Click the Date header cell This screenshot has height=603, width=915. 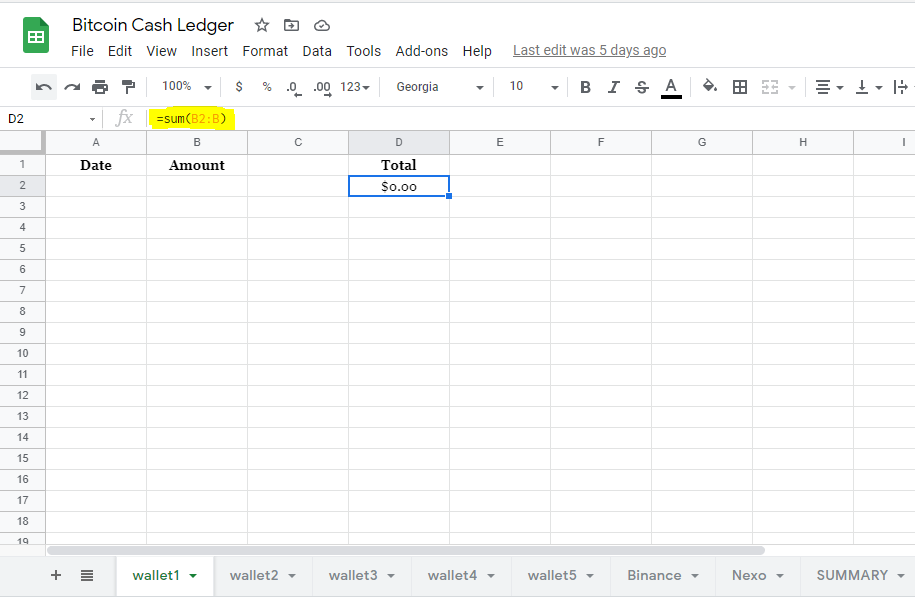(96, 165)
